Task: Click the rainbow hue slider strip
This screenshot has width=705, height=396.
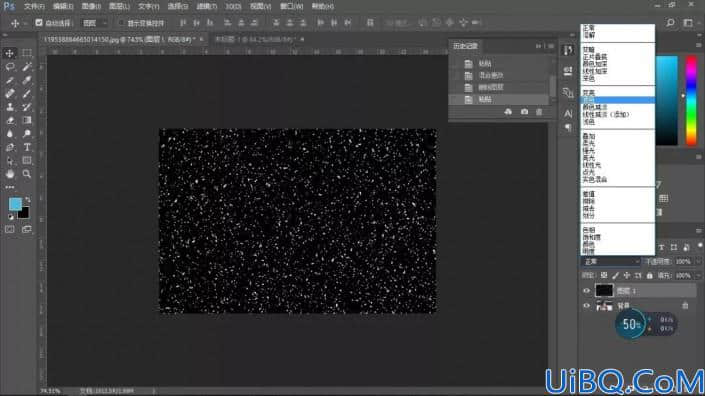Action: tap(691, 101)
